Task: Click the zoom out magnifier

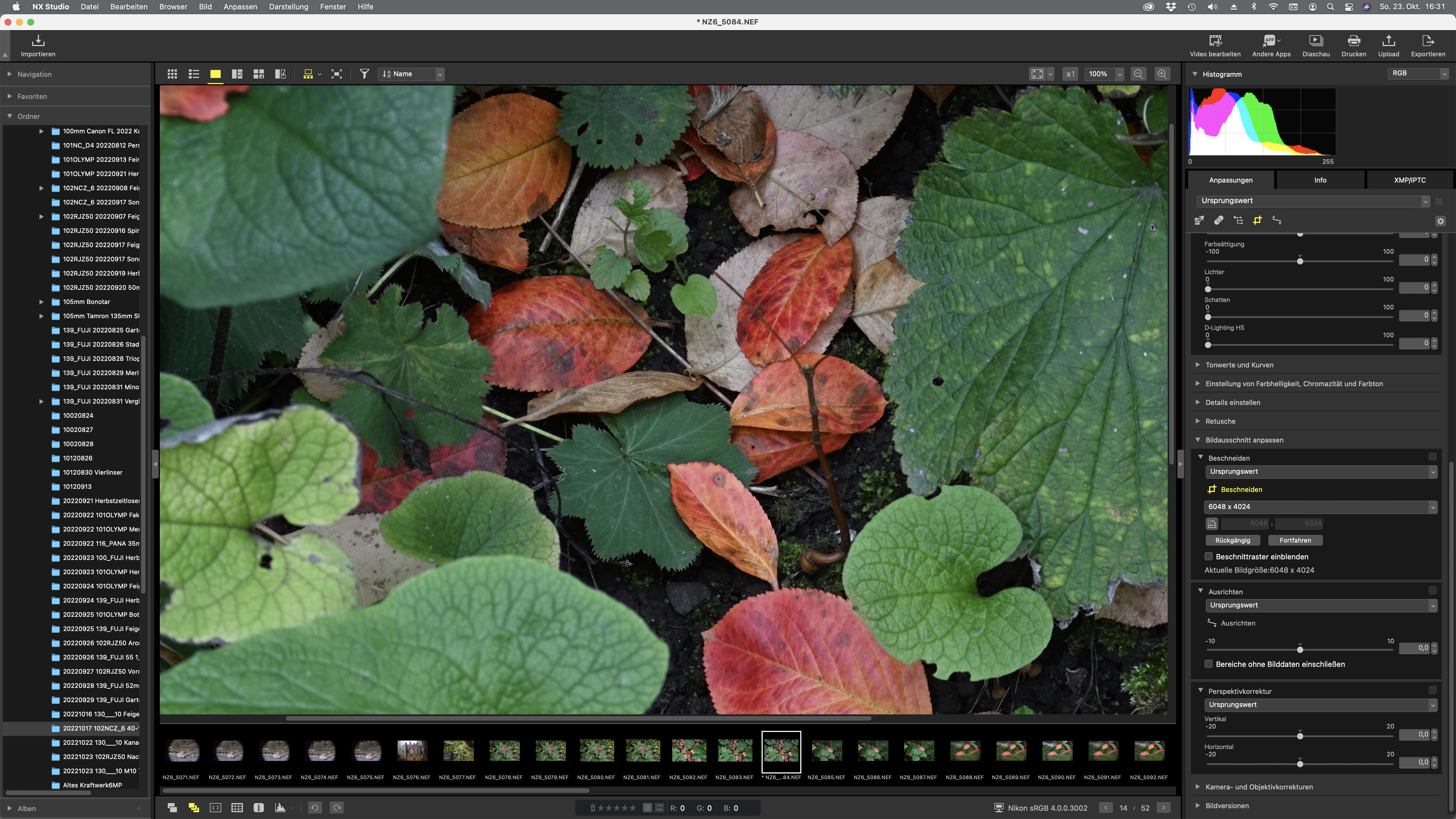Action: point(1138,74)
